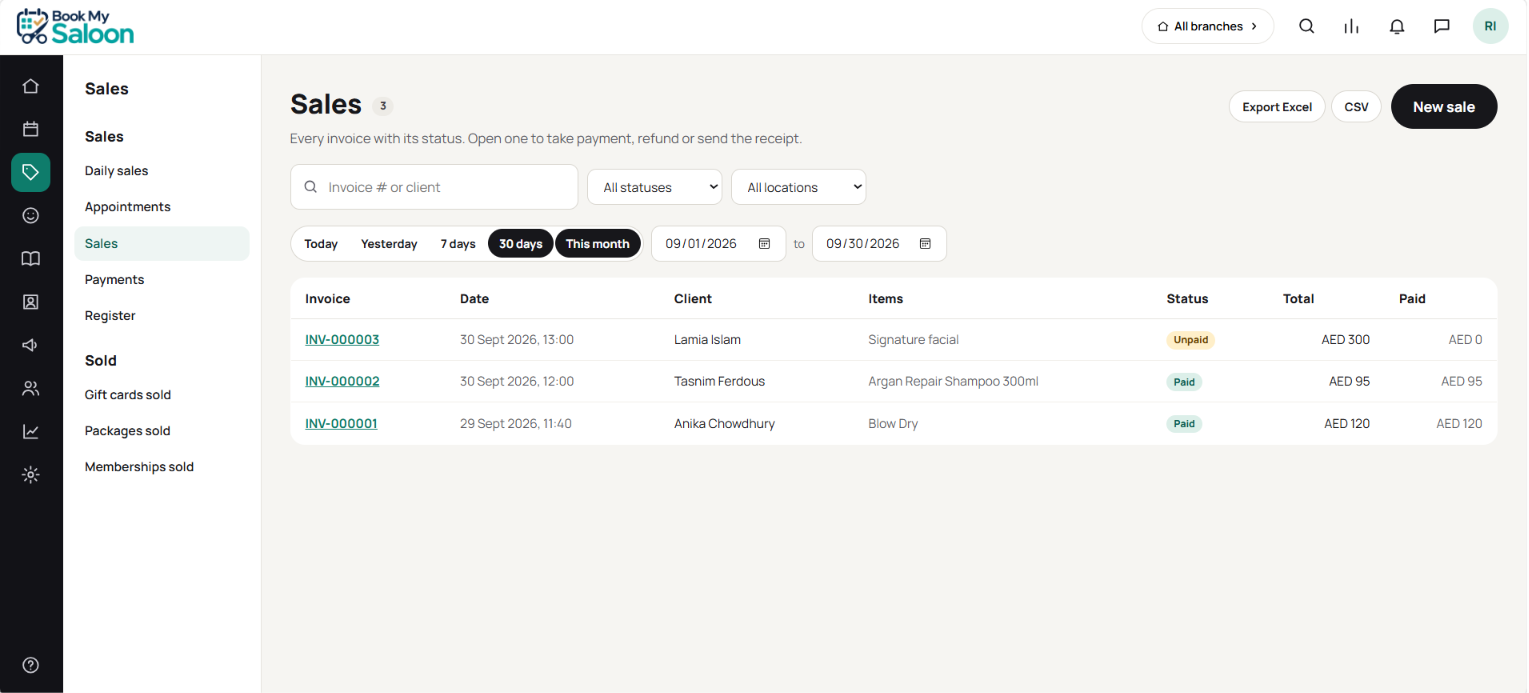Select the Yesterday date range

click(389, 244)
